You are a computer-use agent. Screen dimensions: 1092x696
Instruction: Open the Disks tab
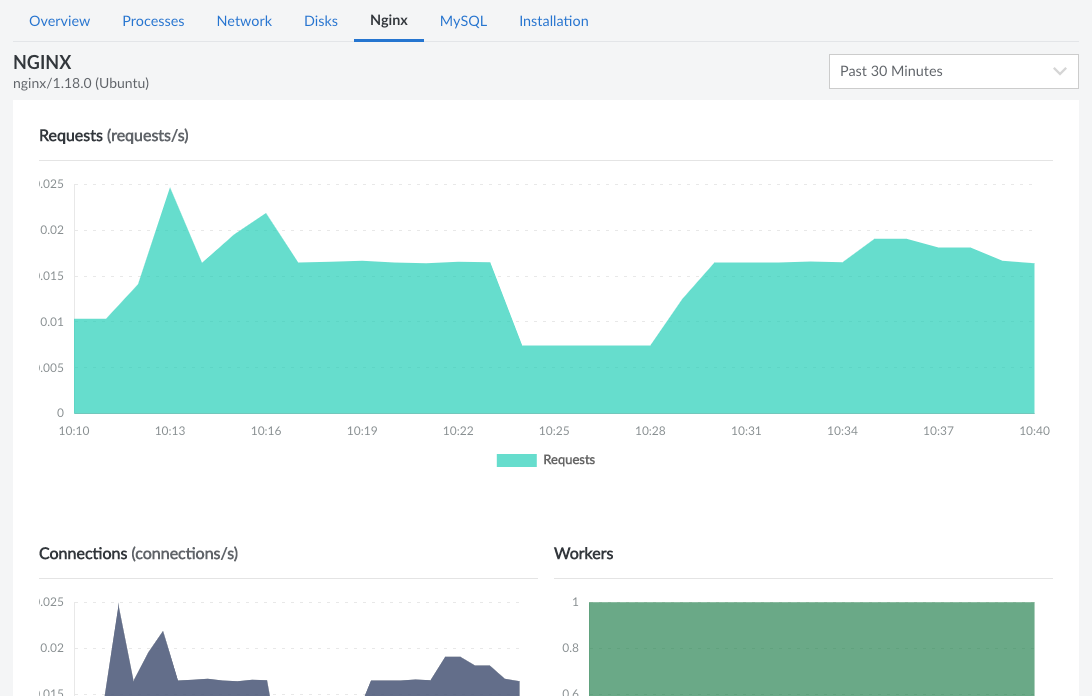click(320, 20)
